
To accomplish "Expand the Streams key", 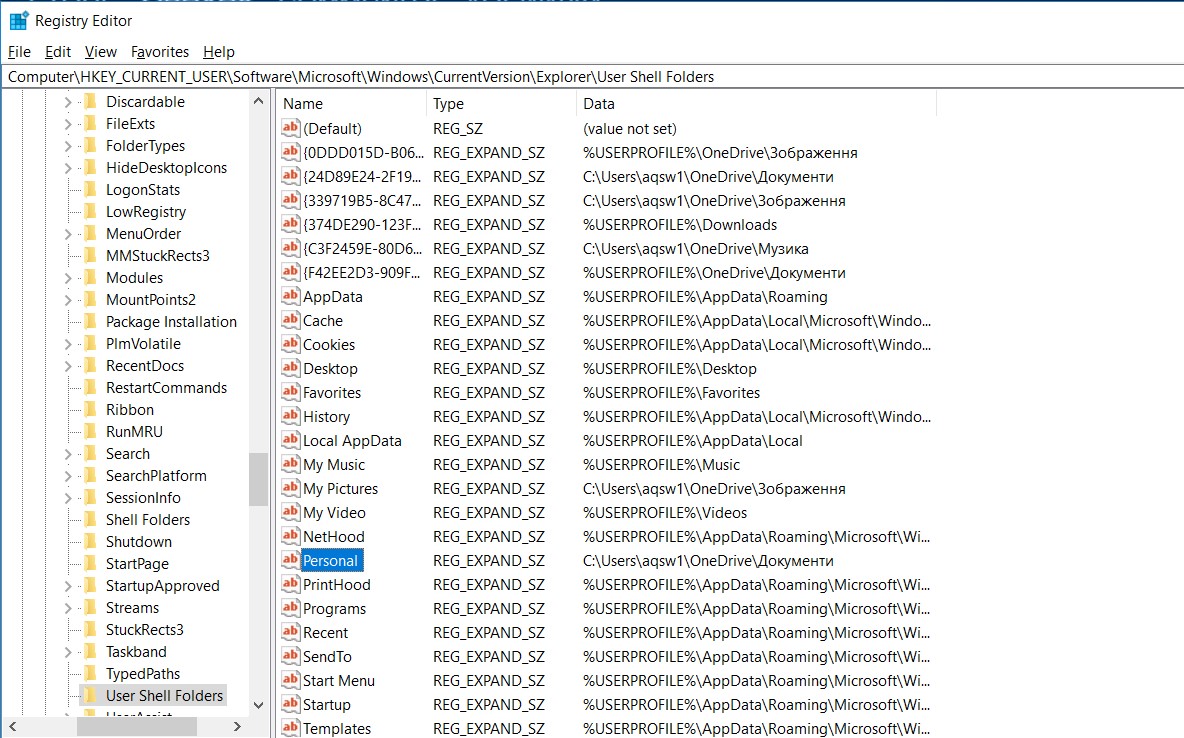I will (67, 607).
